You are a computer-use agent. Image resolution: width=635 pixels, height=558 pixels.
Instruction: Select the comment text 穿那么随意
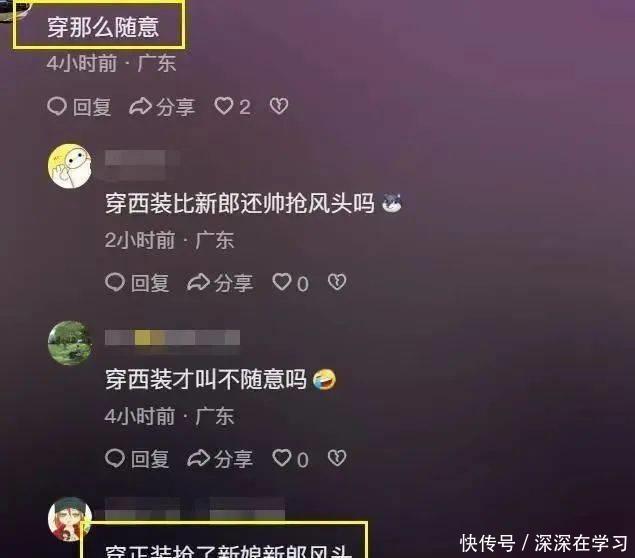(x=103, y=28)
